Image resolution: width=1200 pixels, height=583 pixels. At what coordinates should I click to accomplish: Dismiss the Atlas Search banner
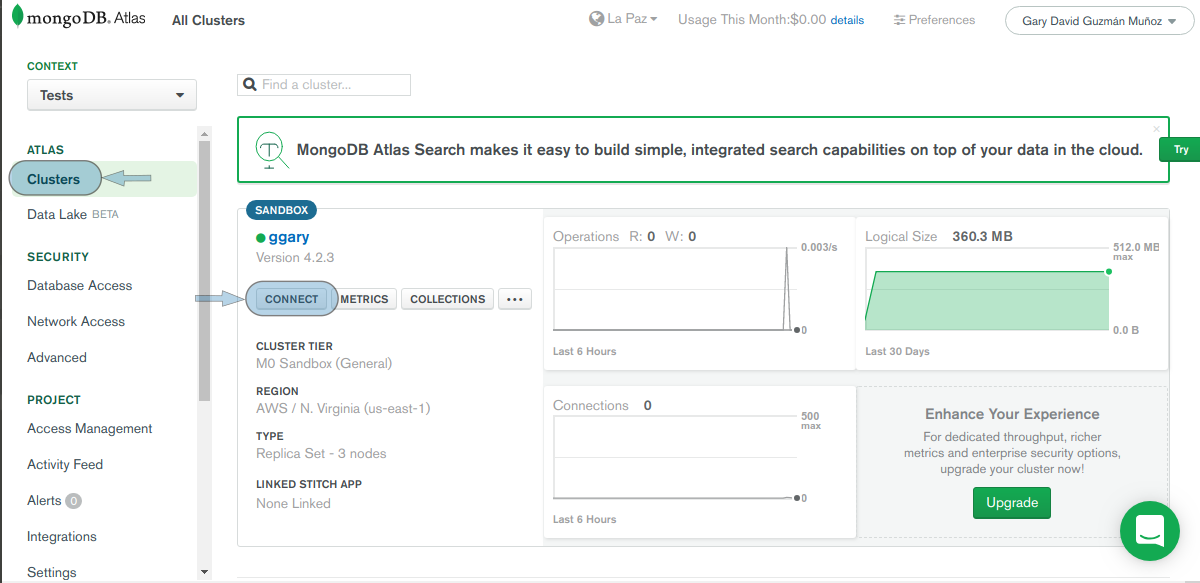pyautogui.click(x=1157, y=128)
